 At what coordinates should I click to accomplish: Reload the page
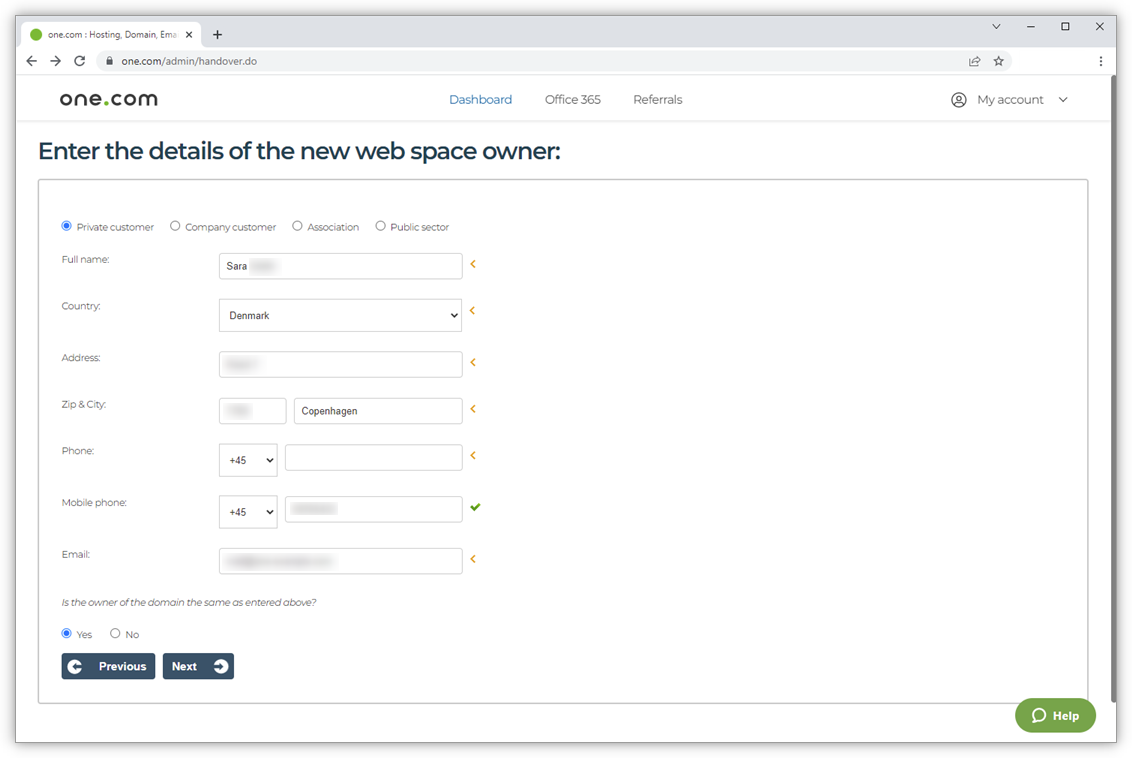pyautogui.click(x=79, y=60)
